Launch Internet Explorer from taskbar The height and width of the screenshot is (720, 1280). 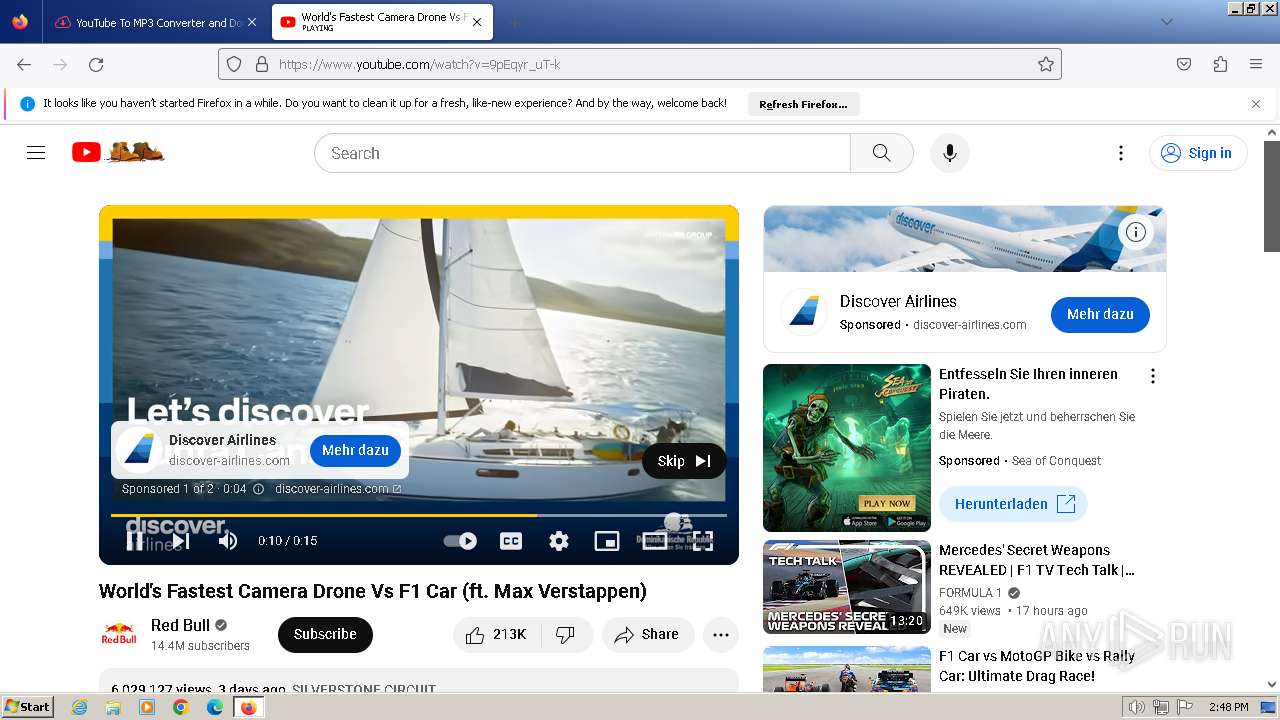pyautogui.click(x=79, y=707)
